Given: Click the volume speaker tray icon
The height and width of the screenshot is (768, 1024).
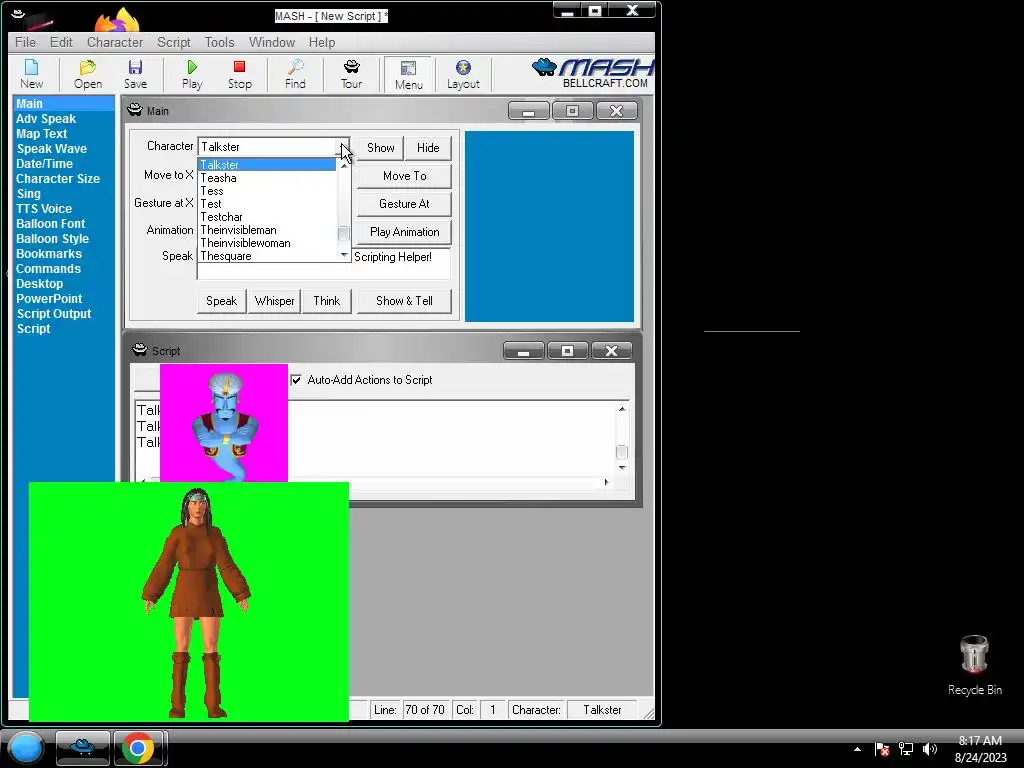Looking at the screenshot, I should [x=929, y=749].
